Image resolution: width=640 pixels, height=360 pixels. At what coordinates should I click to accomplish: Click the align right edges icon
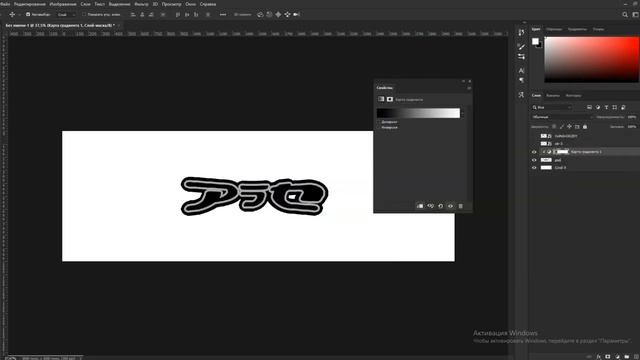(151, 14)
